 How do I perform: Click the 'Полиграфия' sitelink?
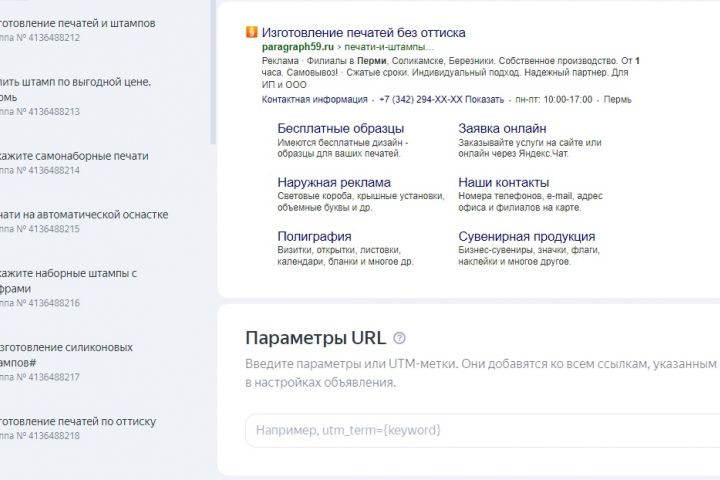pos(314,237)
